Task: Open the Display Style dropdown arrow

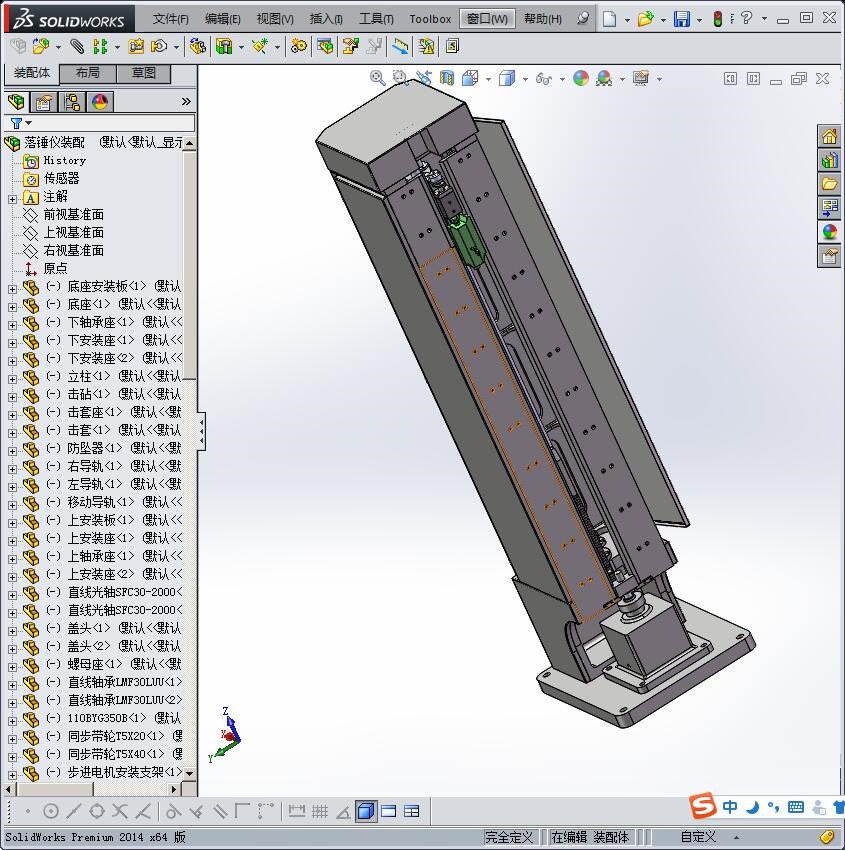Action: 525,79
